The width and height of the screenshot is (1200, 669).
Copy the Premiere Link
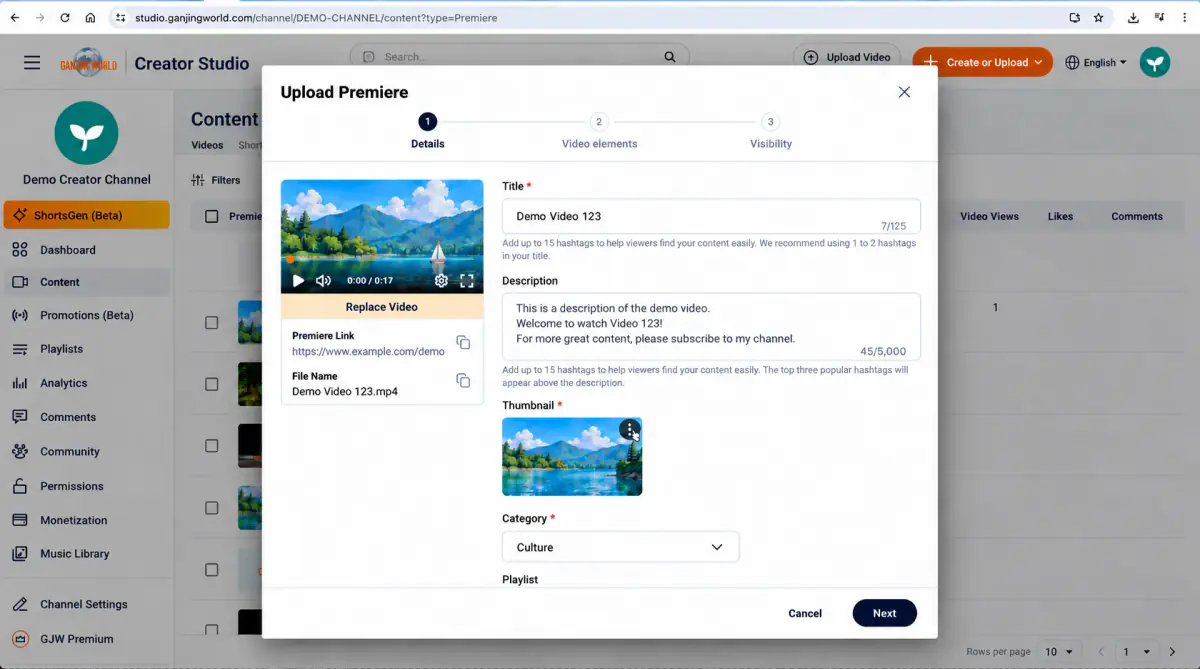point(463,343)
